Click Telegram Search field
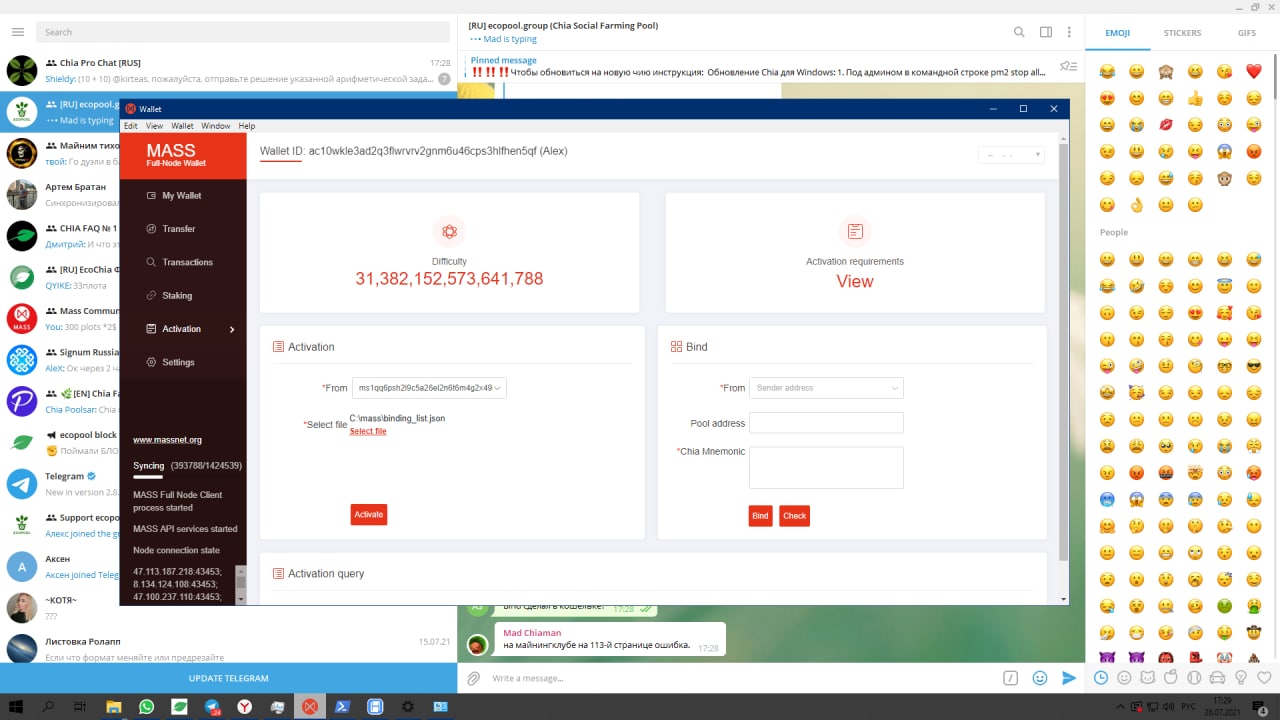Image resolution: width=1280 pixels, height=720 pixels. (x=245, y=32)
